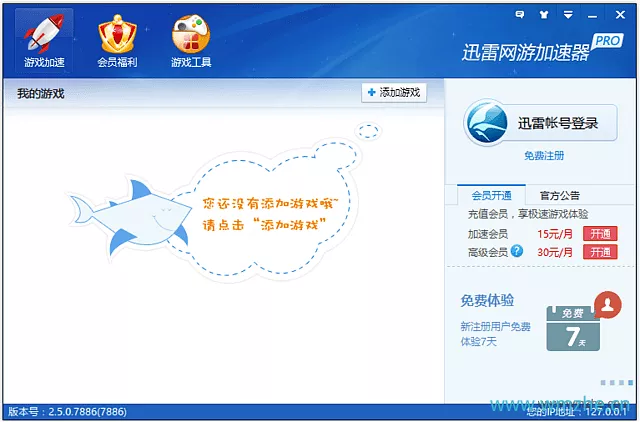Close the accelerator window
The height and width of the screenshot is (422, 640).
point(620,15)
